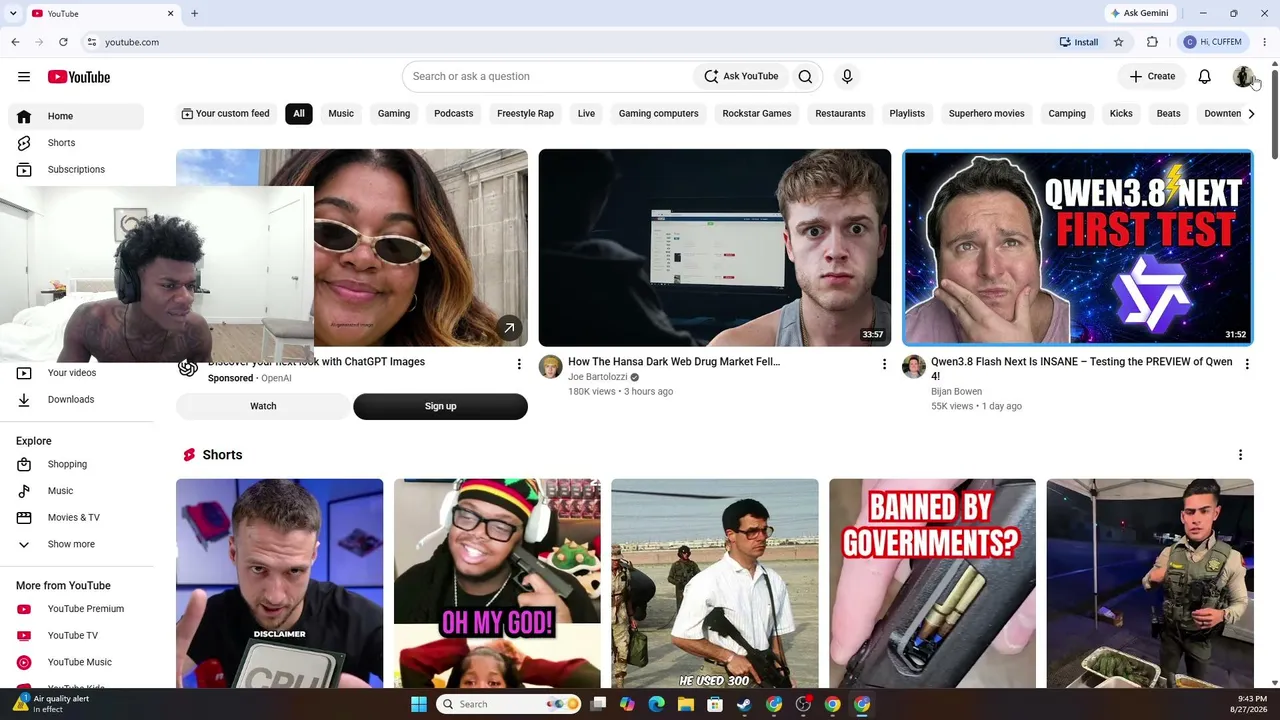Open the Windows Start menu
Viewport: 1280px width, 720px height.
tap(419, 704)
